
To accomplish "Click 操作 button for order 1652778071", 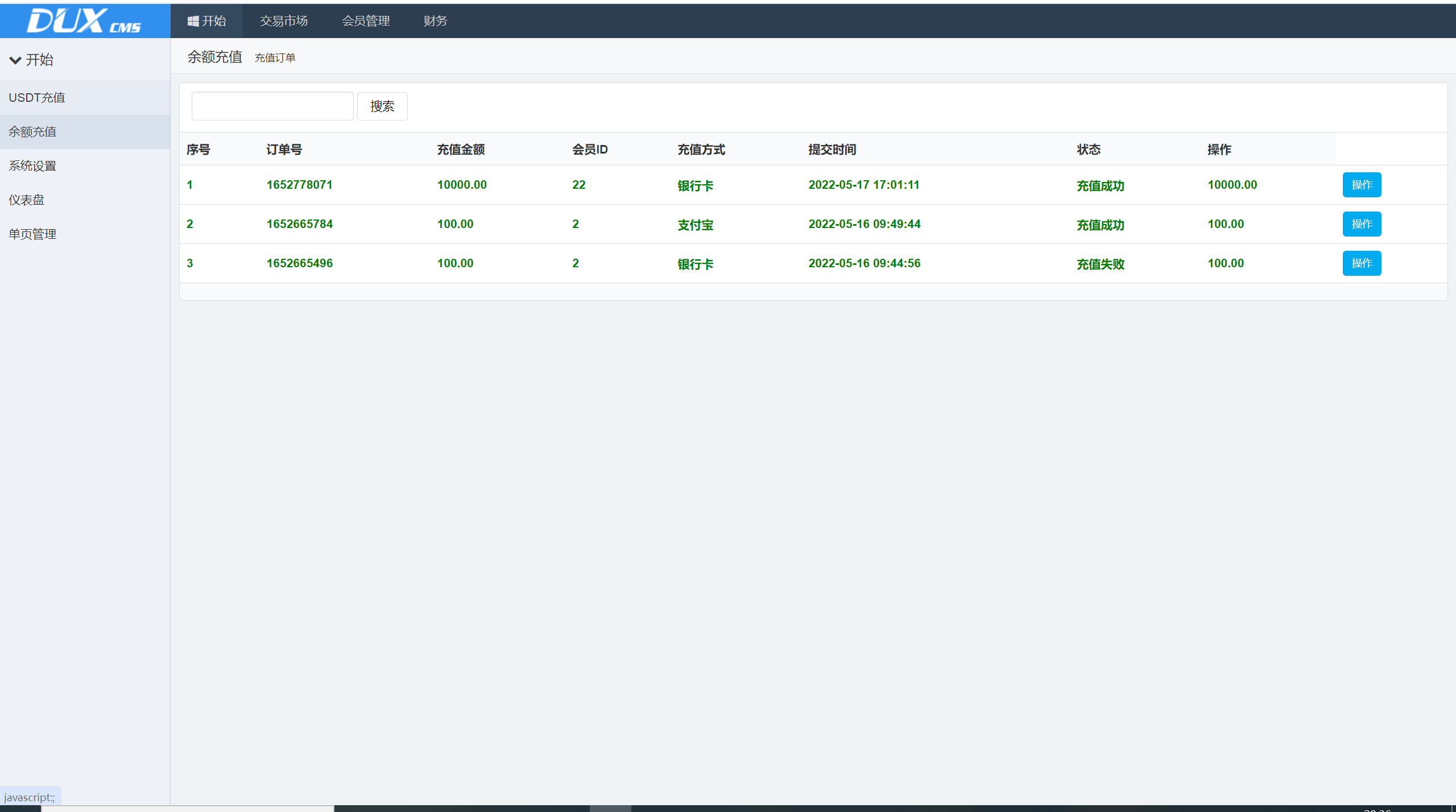I will click(1362, 185).
